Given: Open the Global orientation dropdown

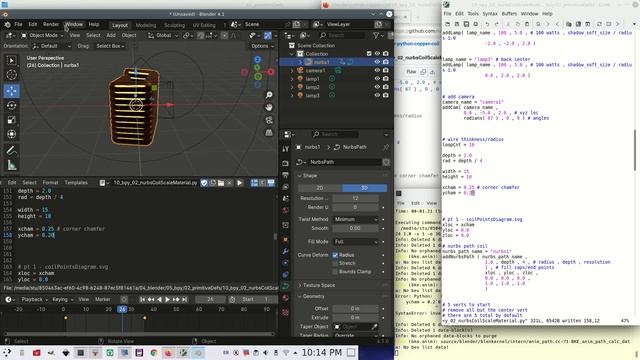Looking at the screenshot, I should click(x=163, y=36).
